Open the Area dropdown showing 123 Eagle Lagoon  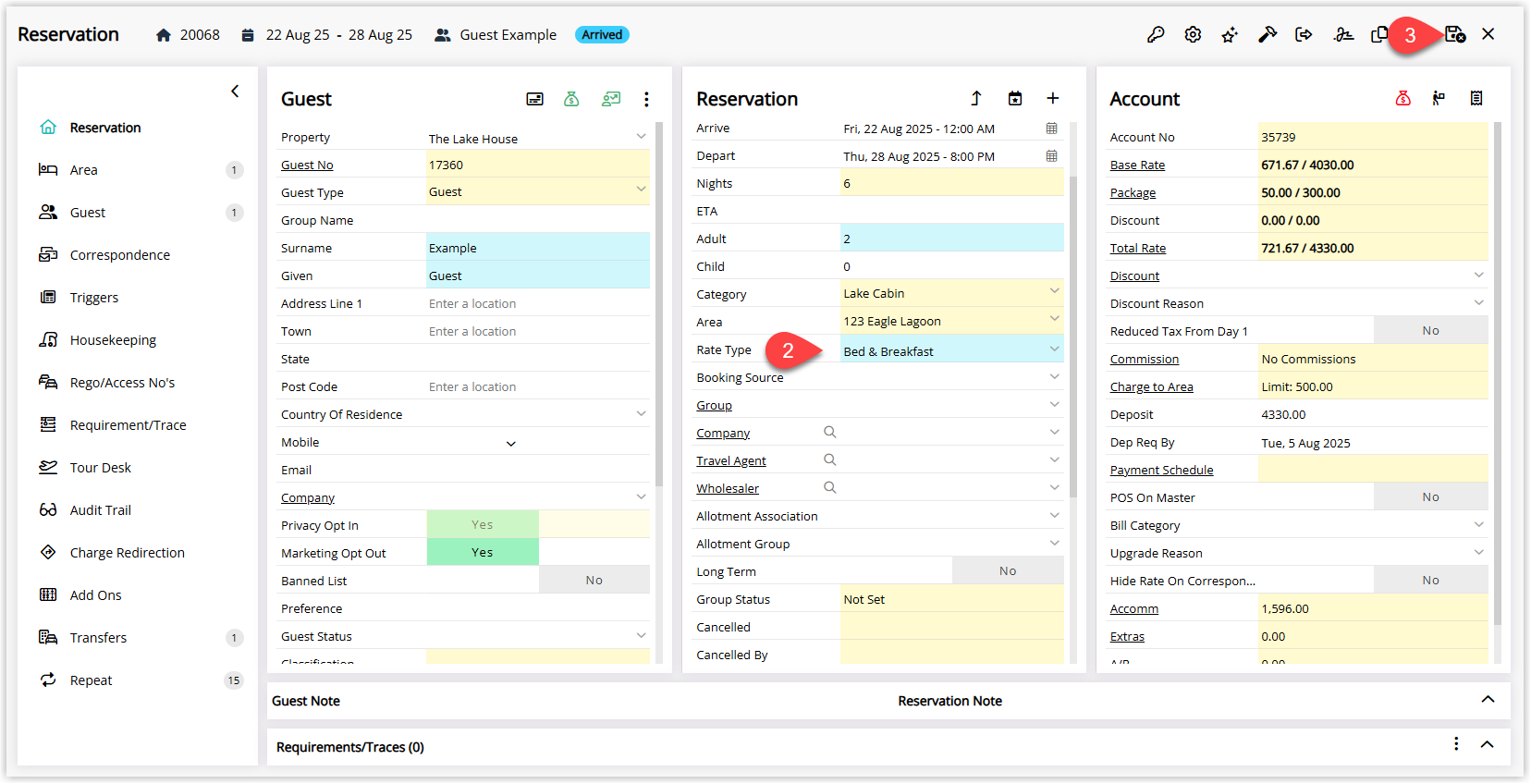tap(1054, 319)
